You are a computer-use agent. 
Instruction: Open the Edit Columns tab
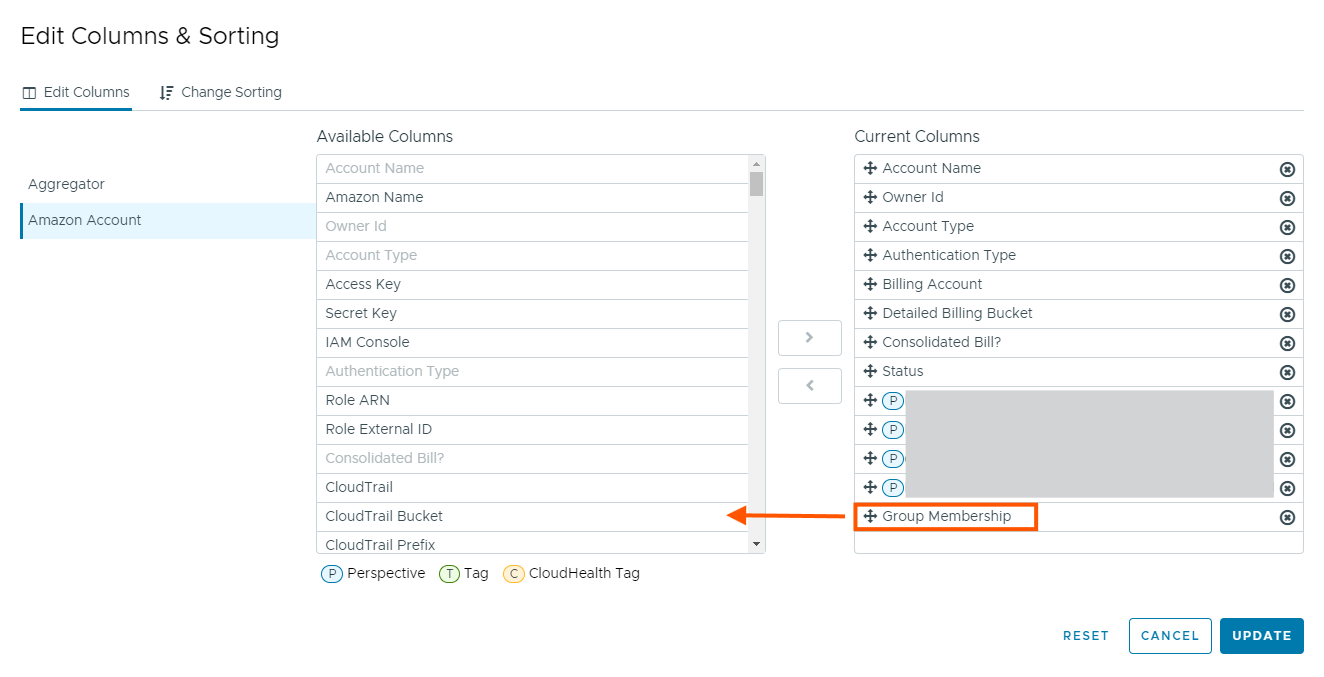click(76, 92)
